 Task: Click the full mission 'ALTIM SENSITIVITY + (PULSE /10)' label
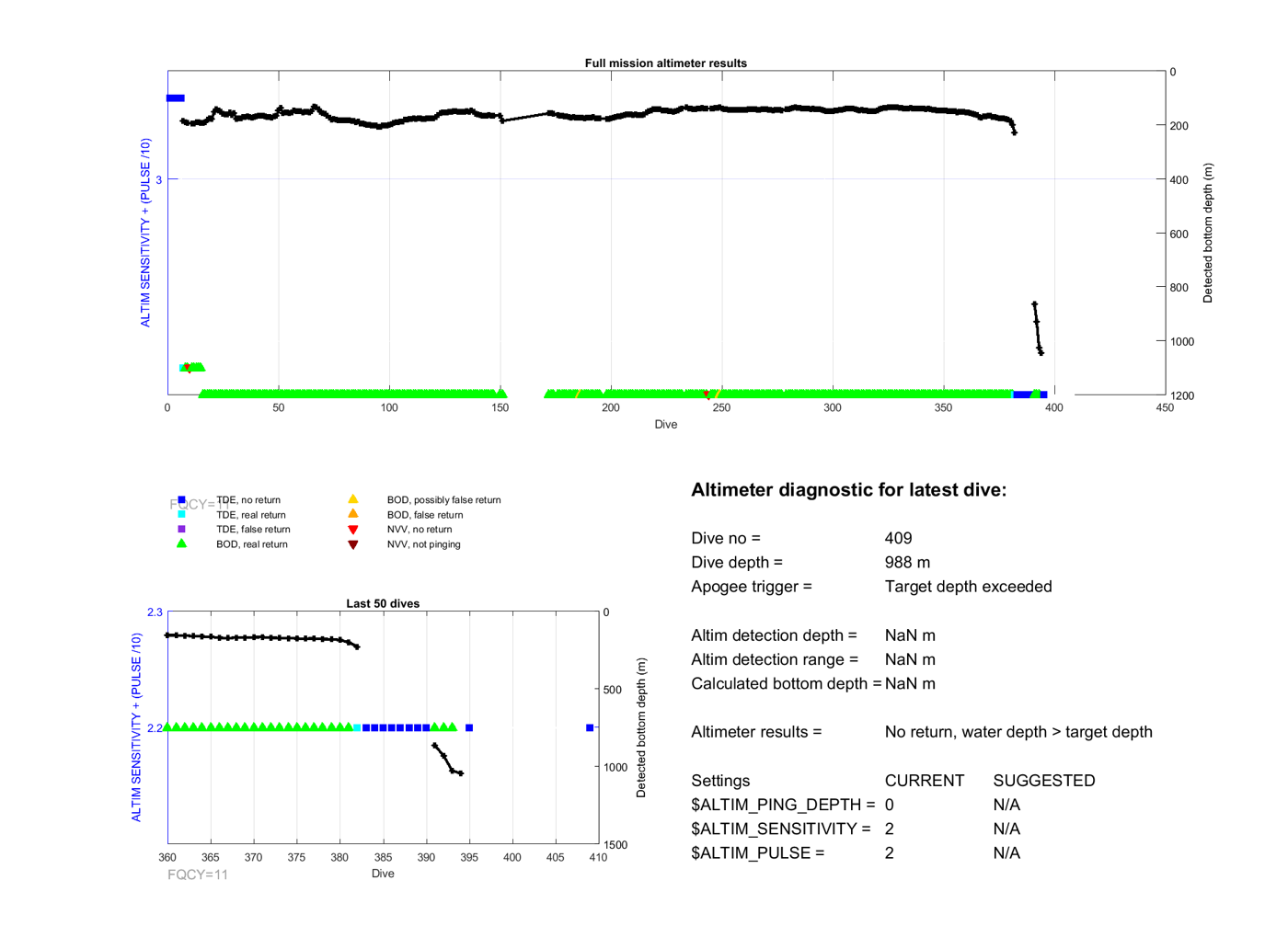(x=145, y=233)
